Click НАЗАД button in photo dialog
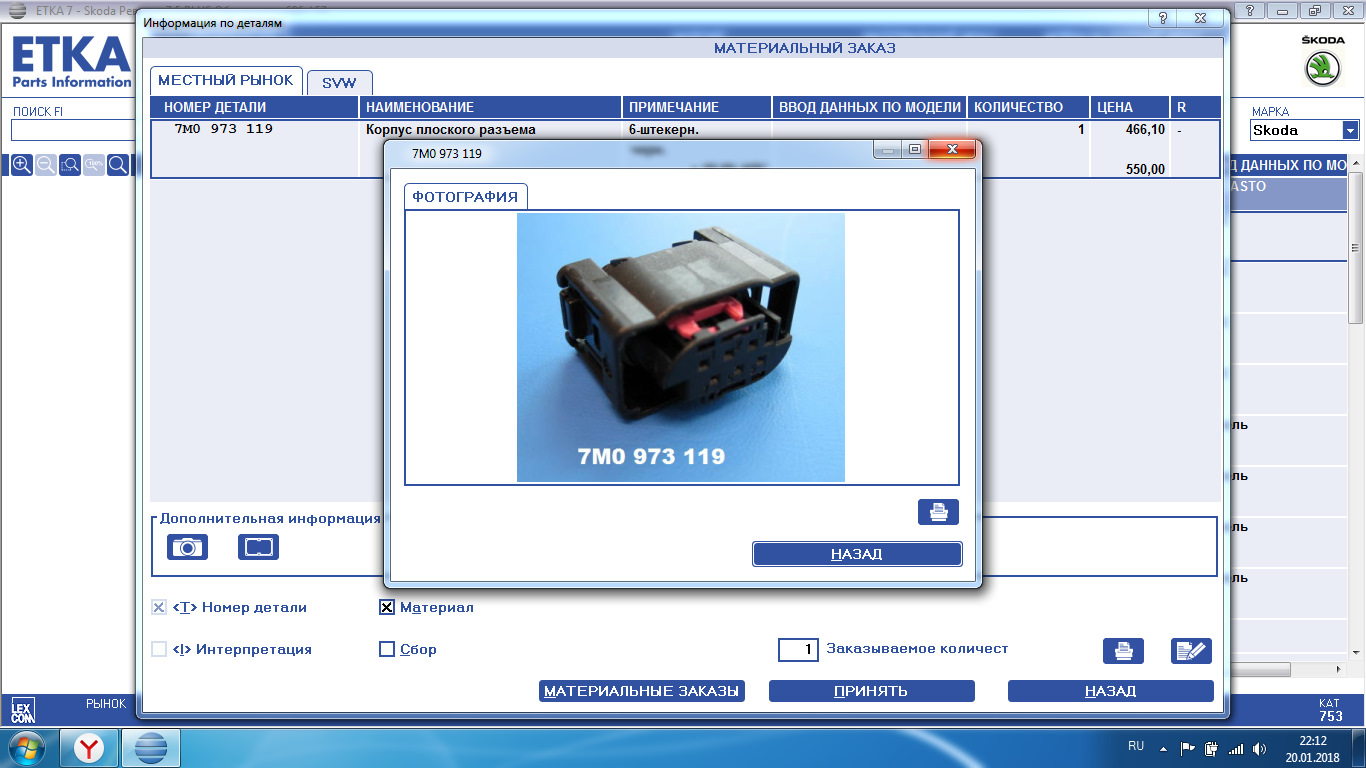The height and width of the screenshot is (768, 1366). (857, 554)
